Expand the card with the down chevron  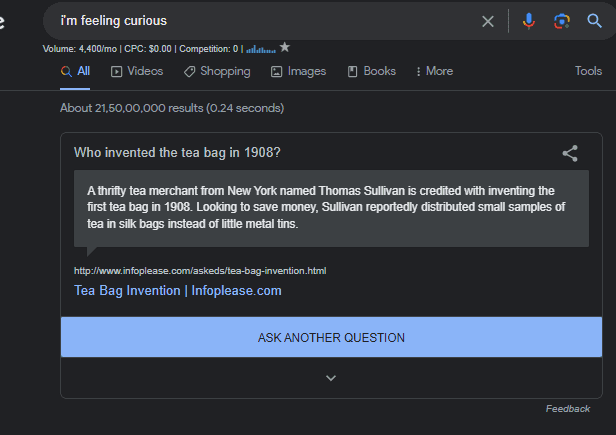(331, 378)
